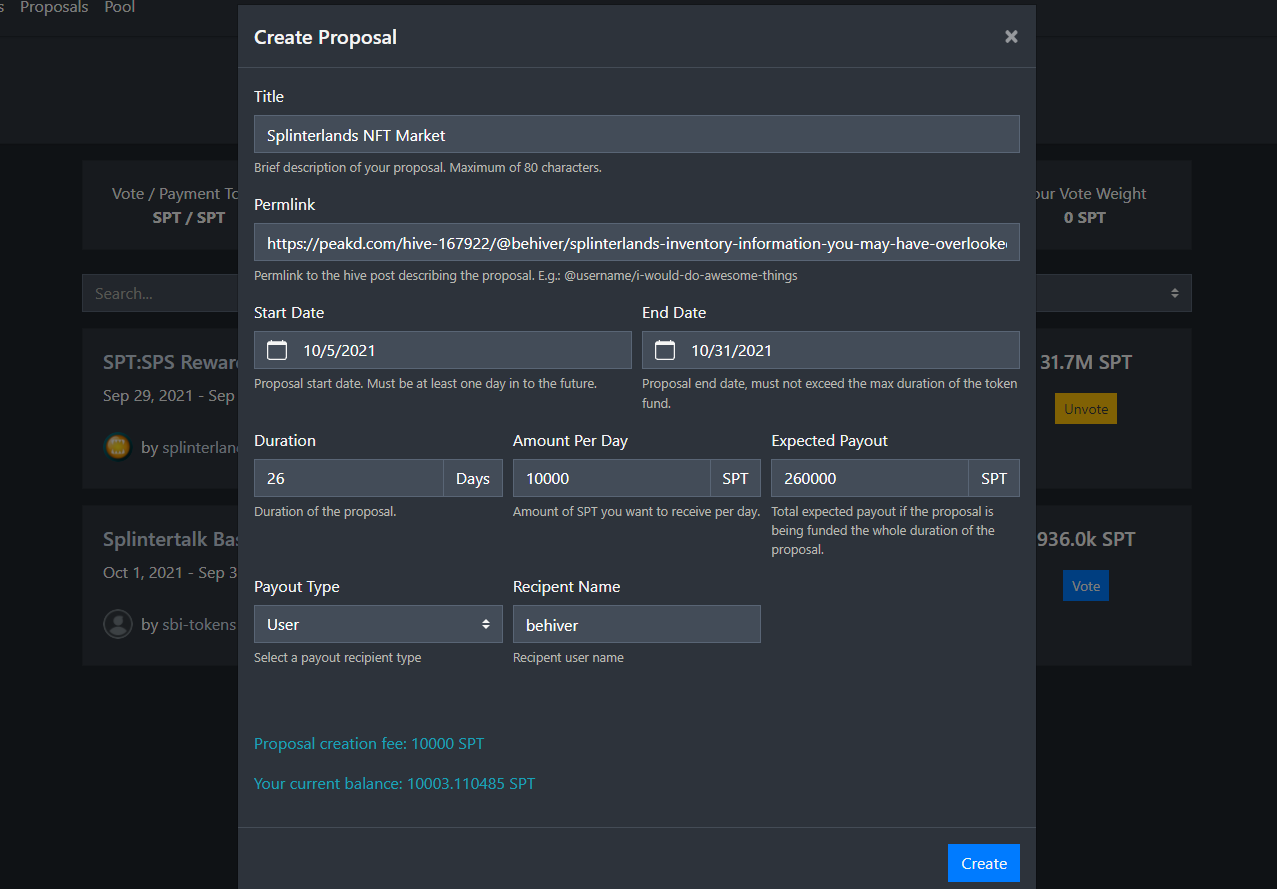Open the Start Date calendar picker icon
1277x889 pixels.
point(277,350)
